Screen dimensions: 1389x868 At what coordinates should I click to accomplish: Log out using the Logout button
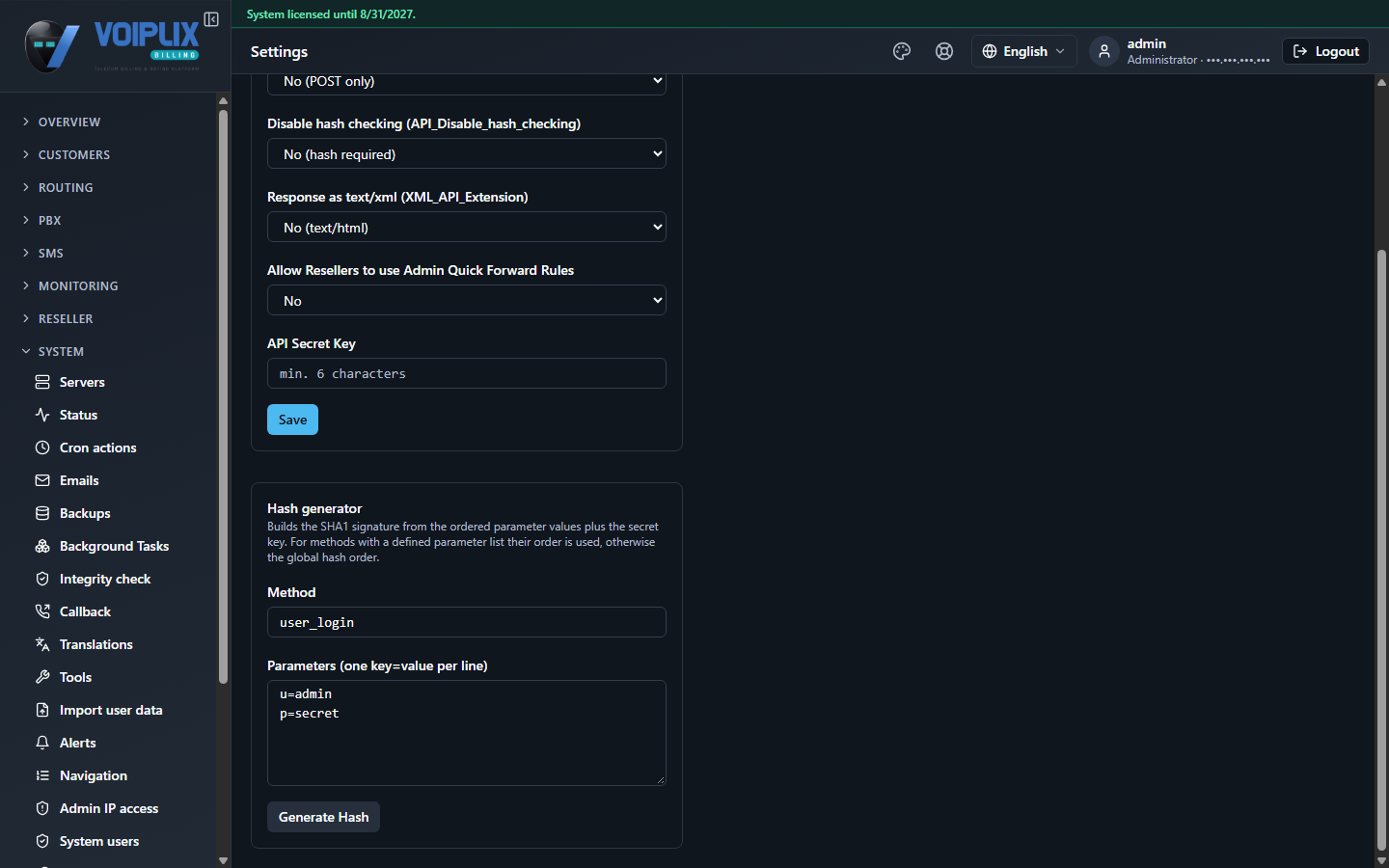click(x=1325, y=51)
